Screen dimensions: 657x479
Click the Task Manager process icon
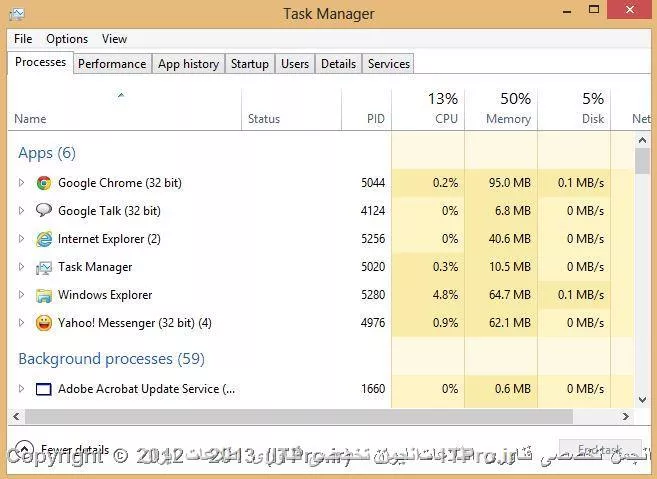(x=44, y=267)
